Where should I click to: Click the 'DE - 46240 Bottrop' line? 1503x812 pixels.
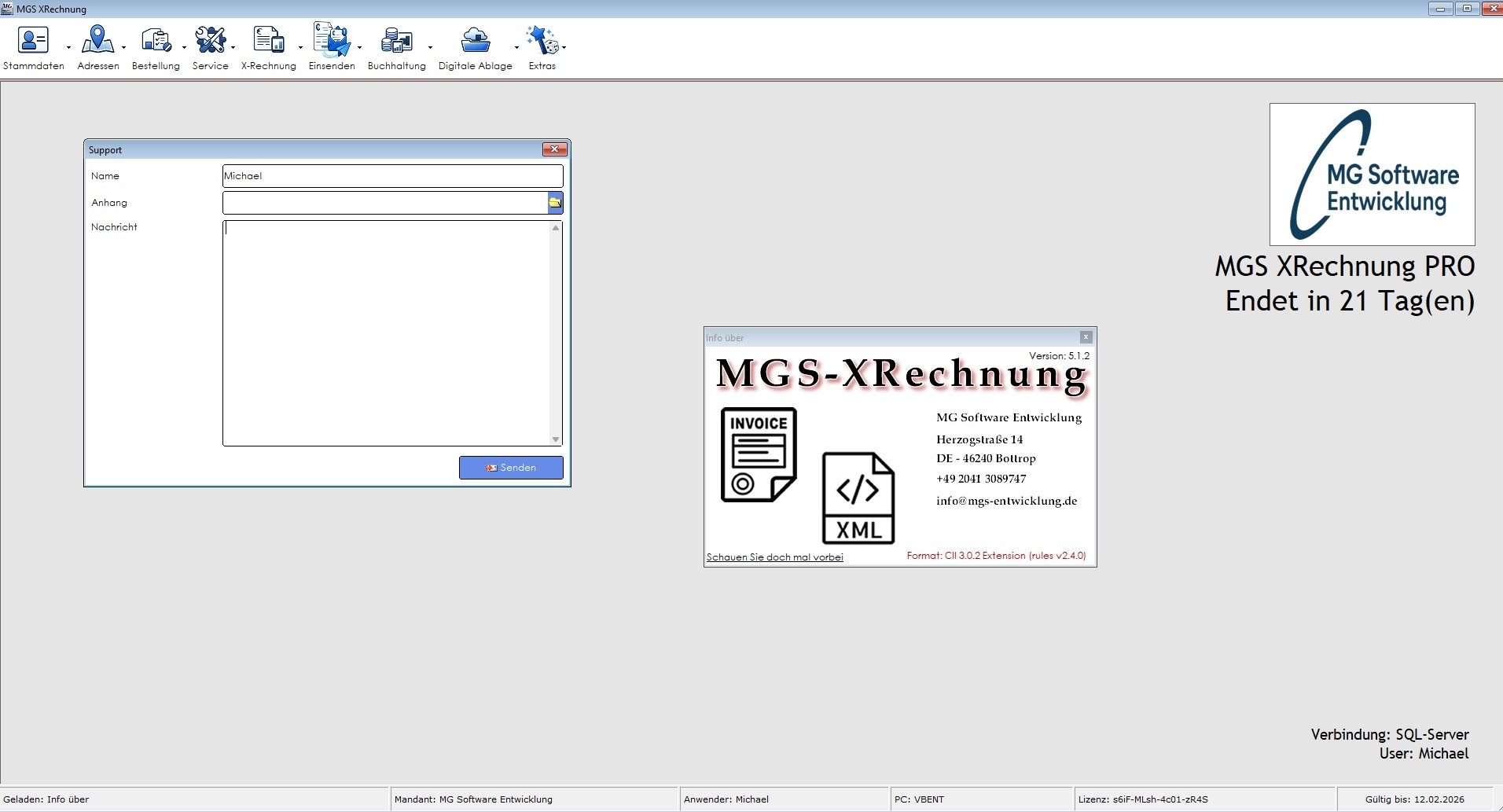pyautogui.click(x=986, y=458)
